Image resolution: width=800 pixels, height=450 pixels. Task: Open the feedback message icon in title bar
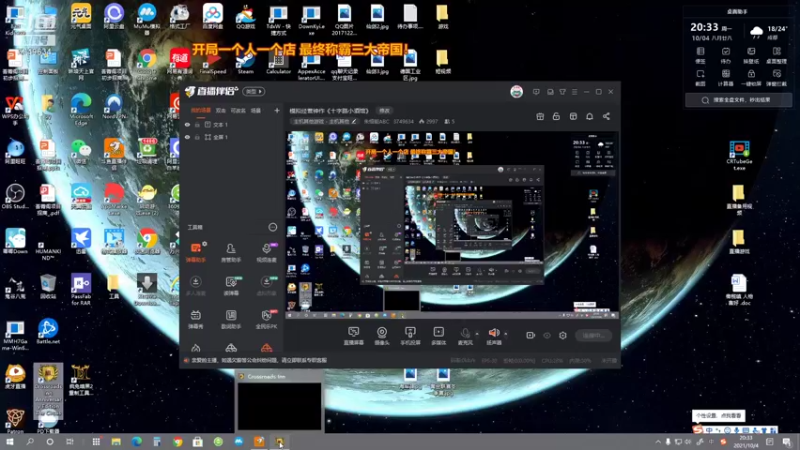point(536,92)
